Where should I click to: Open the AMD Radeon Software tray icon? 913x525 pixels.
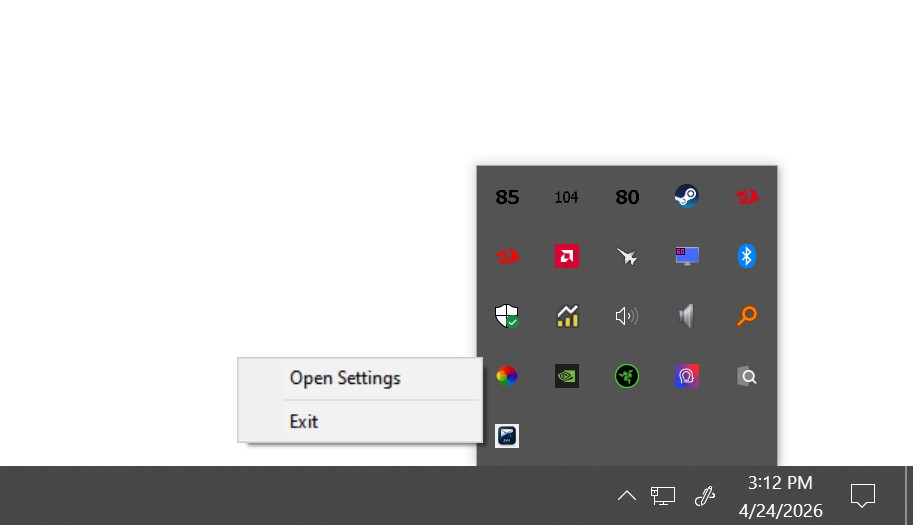coord(567,256)
